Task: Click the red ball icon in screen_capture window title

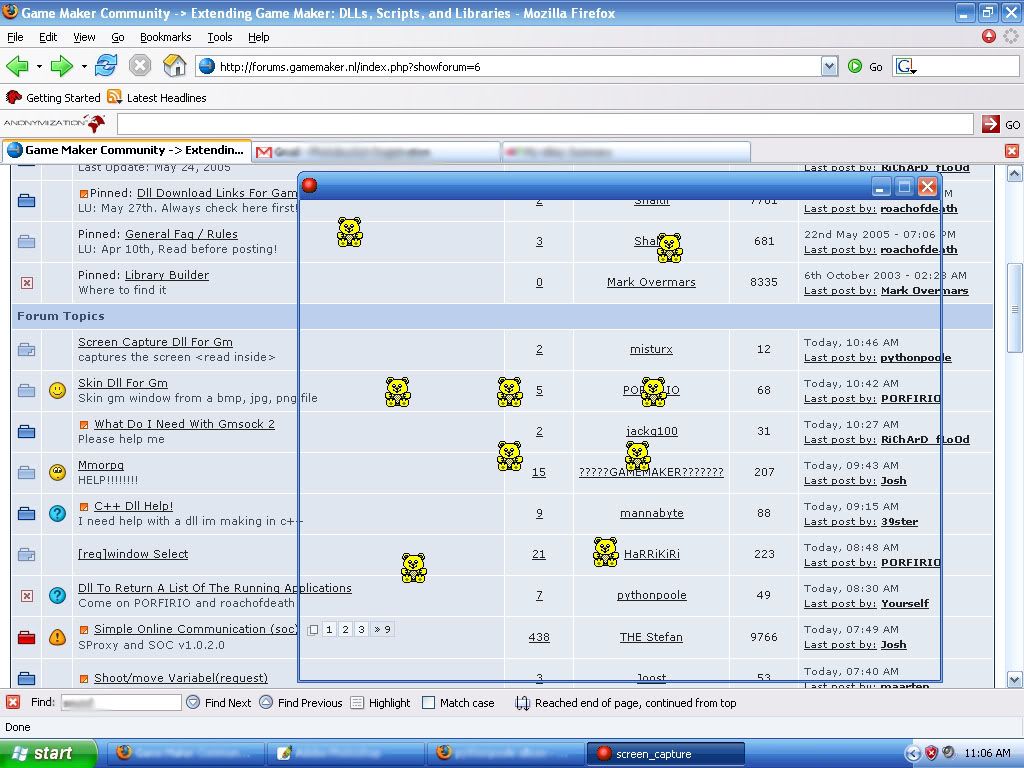Action: 310,185
